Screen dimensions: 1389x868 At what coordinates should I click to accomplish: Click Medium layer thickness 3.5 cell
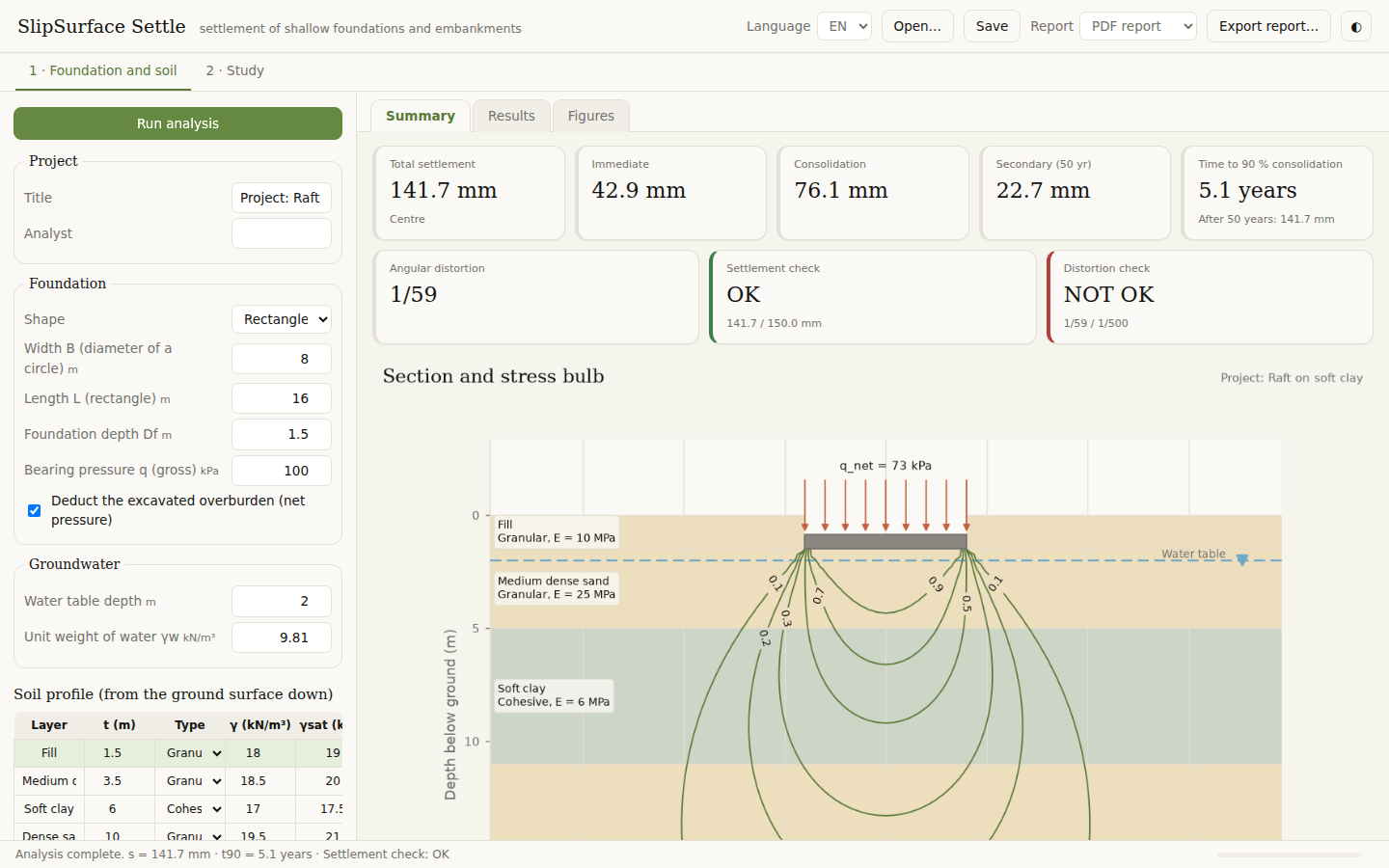pos(120,781)
